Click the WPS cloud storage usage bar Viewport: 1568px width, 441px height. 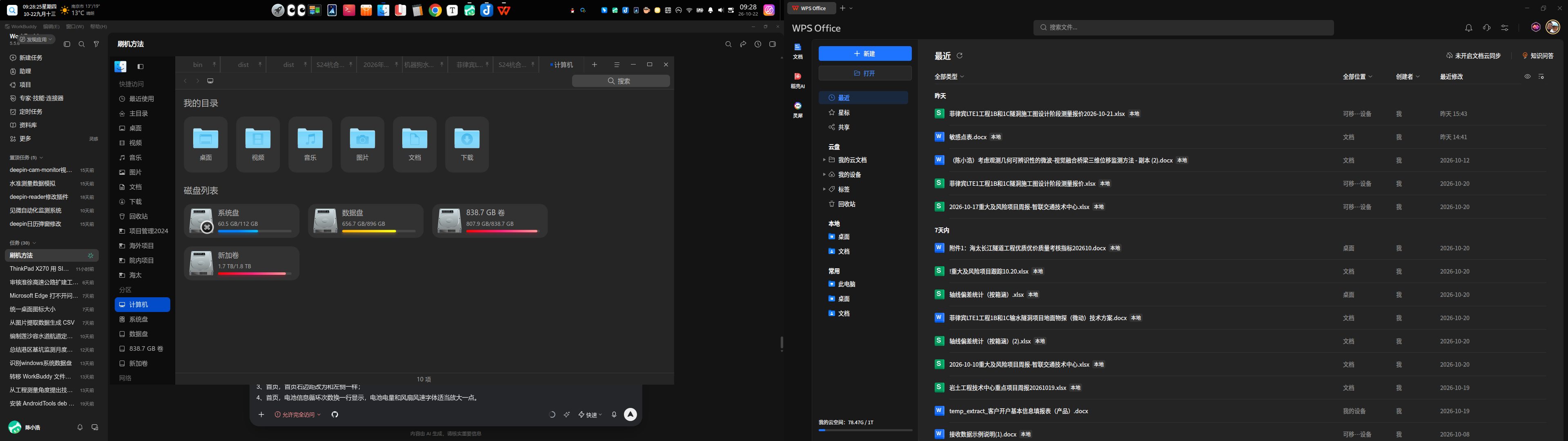pos(865,430)
